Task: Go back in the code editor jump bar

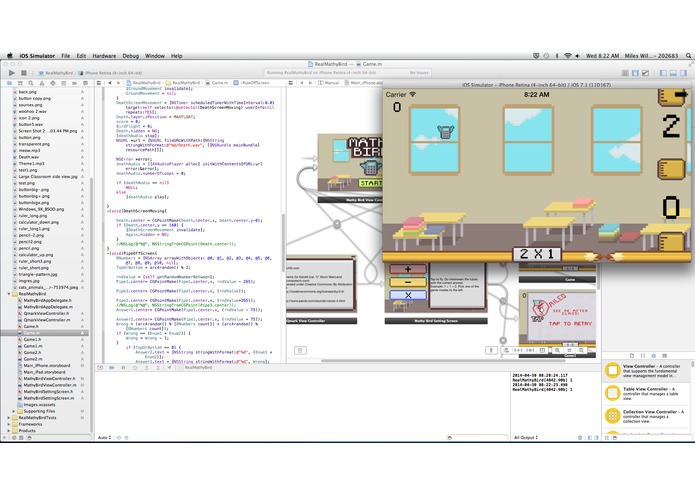Action: 110,83
